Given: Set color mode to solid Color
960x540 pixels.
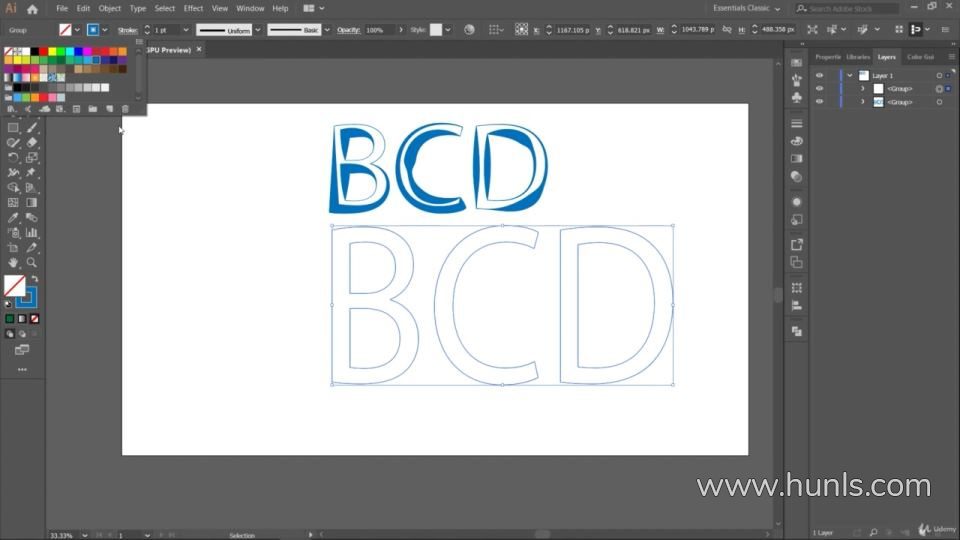Looking at the screenshot, I should click(x=10, y=319).
